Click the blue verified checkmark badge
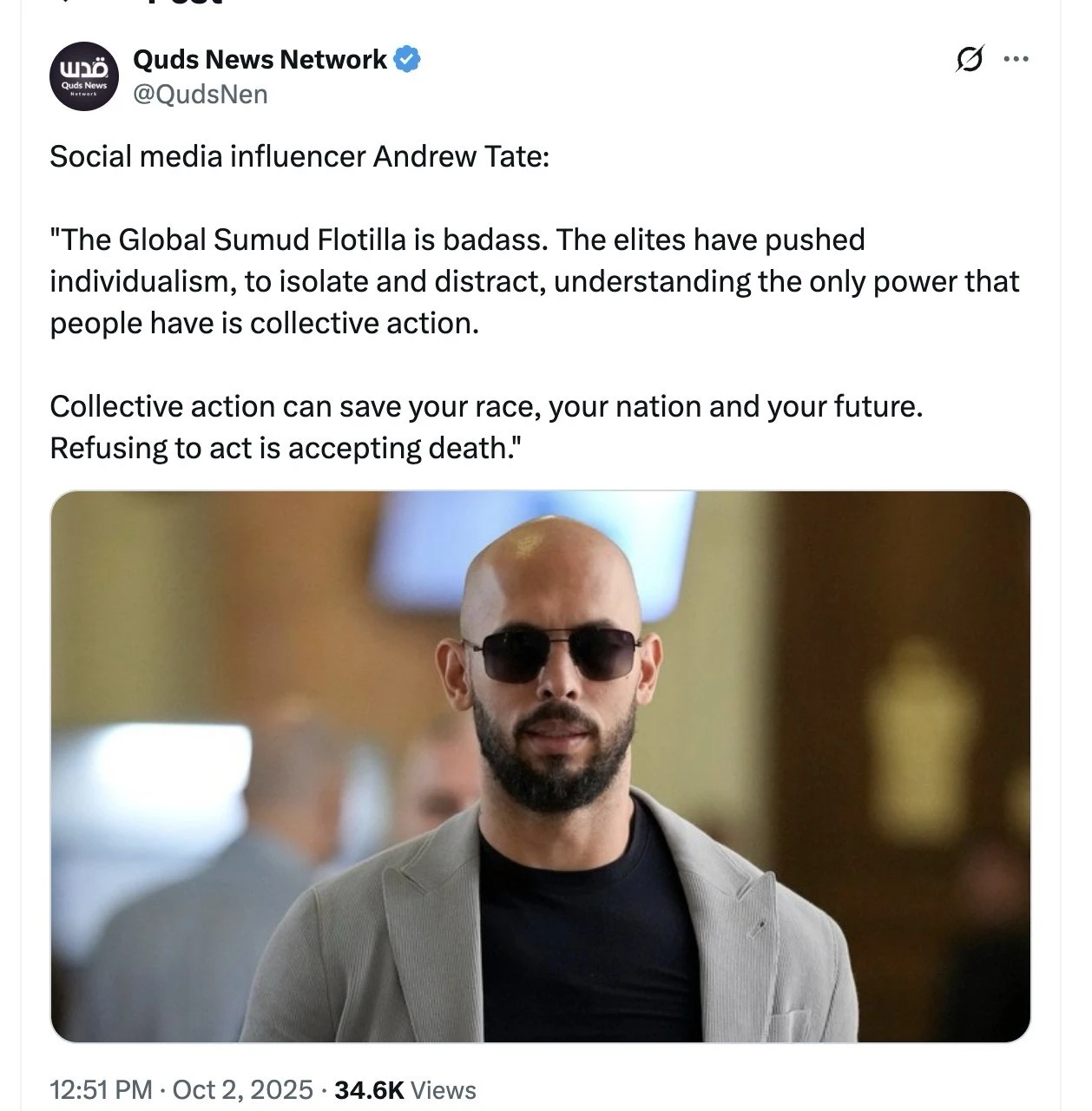1092x1111 pixels. 408,59
